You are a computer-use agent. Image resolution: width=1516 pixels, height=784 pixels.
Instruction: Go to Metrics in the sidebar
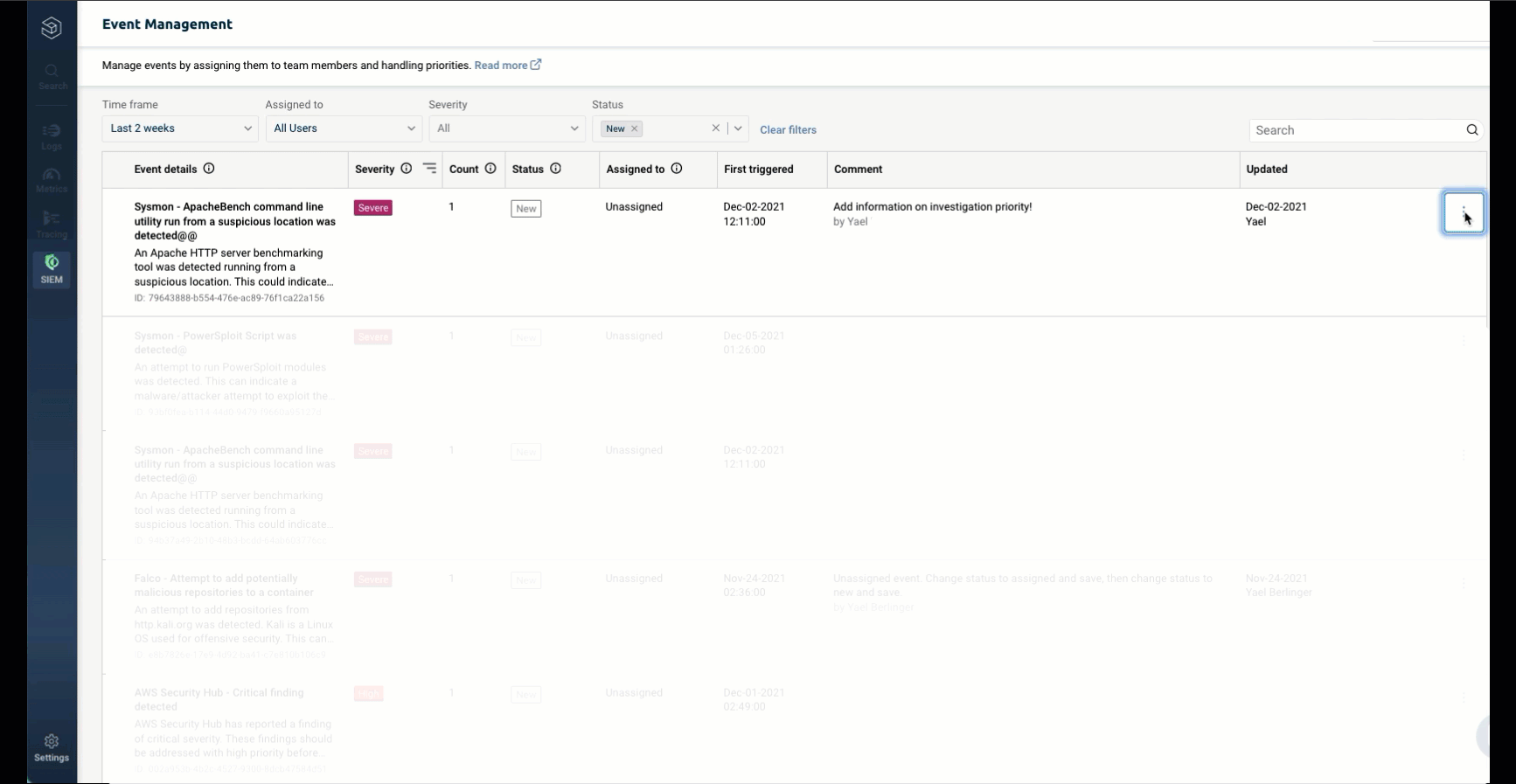(52, 180)
